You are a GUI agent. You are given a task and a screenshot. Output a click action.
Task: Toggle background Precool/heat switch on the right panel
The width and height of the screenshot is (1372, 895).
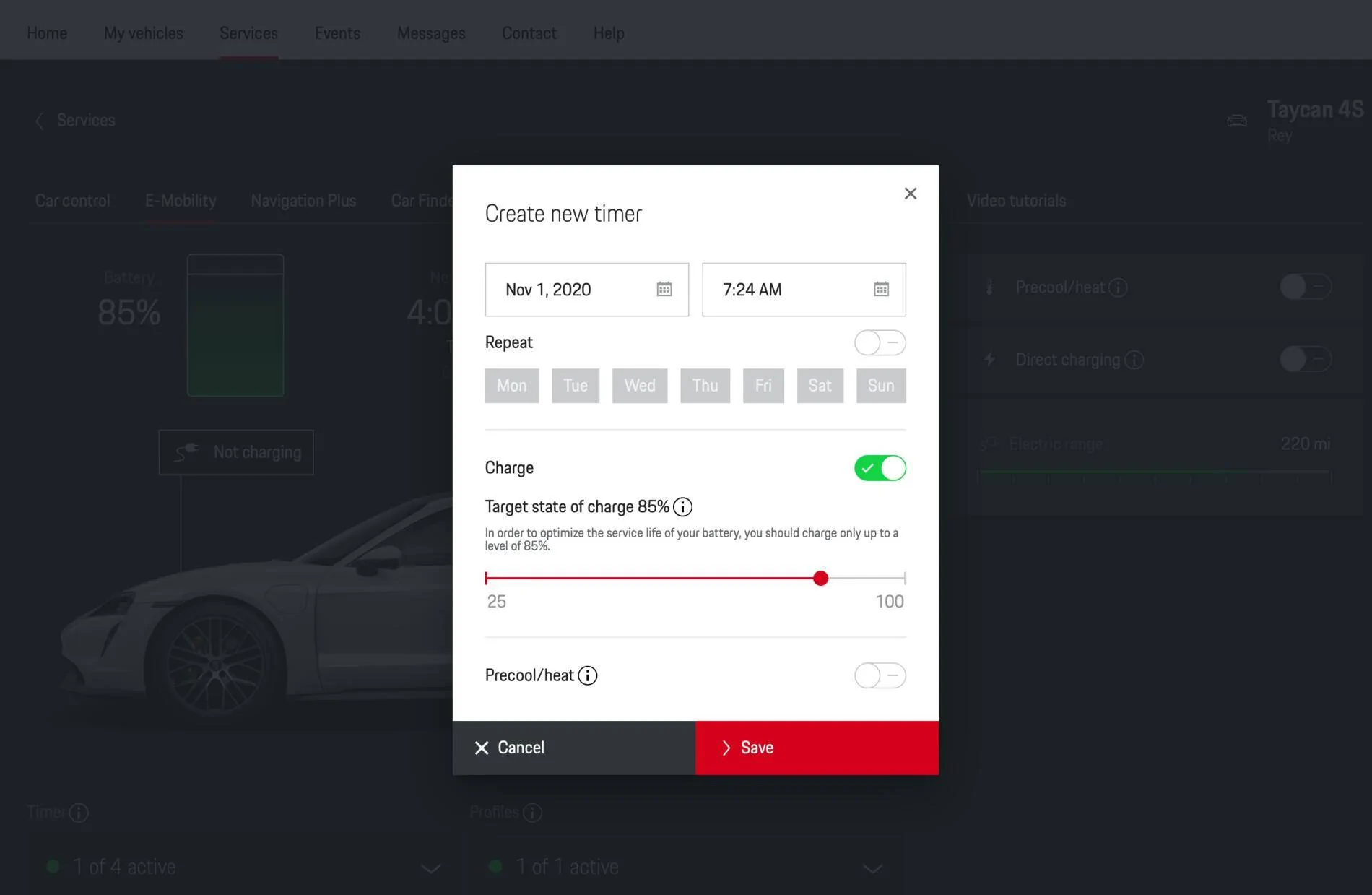click(x=1306, y=287)
